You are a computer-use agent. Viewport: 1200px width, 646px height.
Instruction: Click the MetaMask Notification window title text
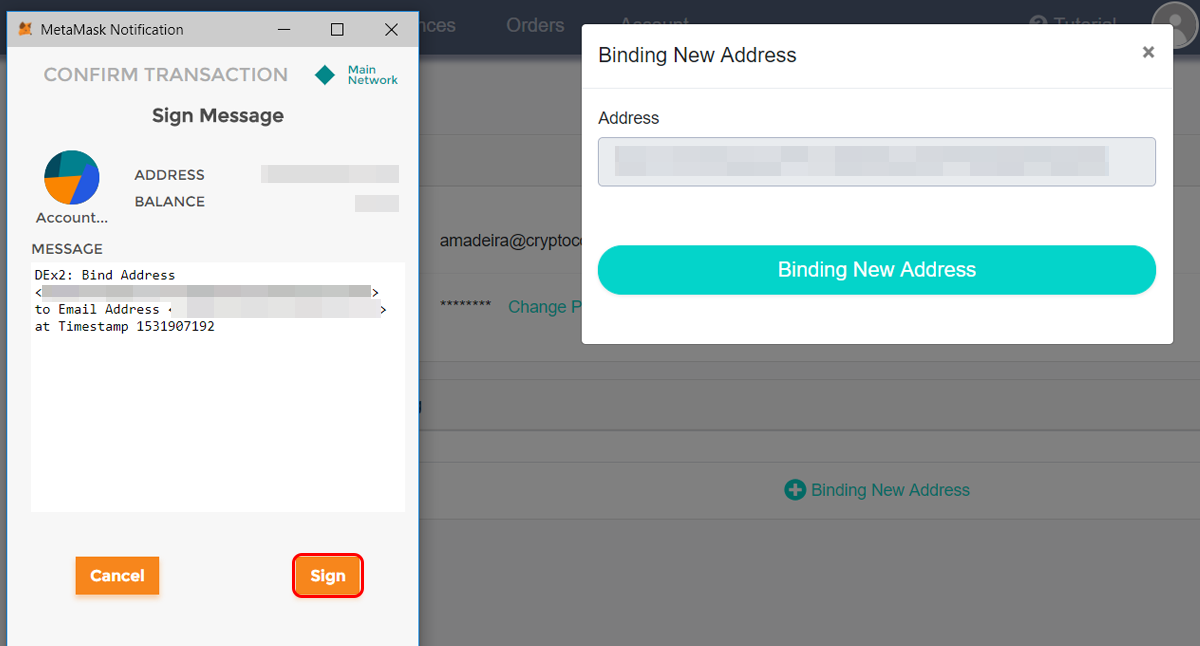(x=112, y=30)
